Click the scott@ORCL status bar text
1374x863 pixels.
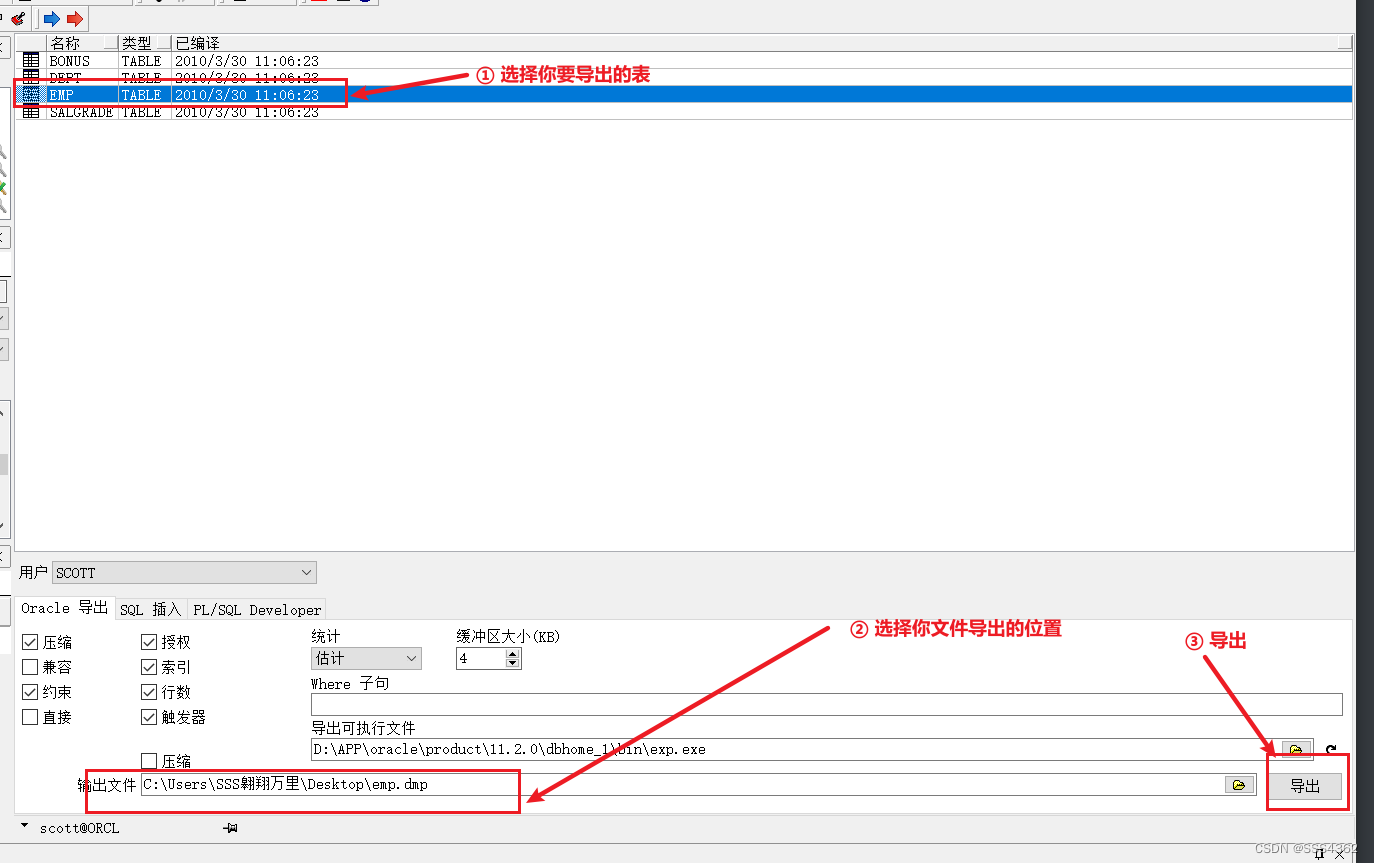(x=79, y=828)
